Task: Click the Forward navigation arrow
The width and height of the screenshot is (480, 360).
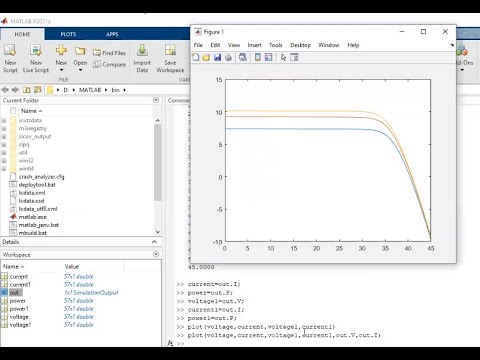Action: [15, 90]
